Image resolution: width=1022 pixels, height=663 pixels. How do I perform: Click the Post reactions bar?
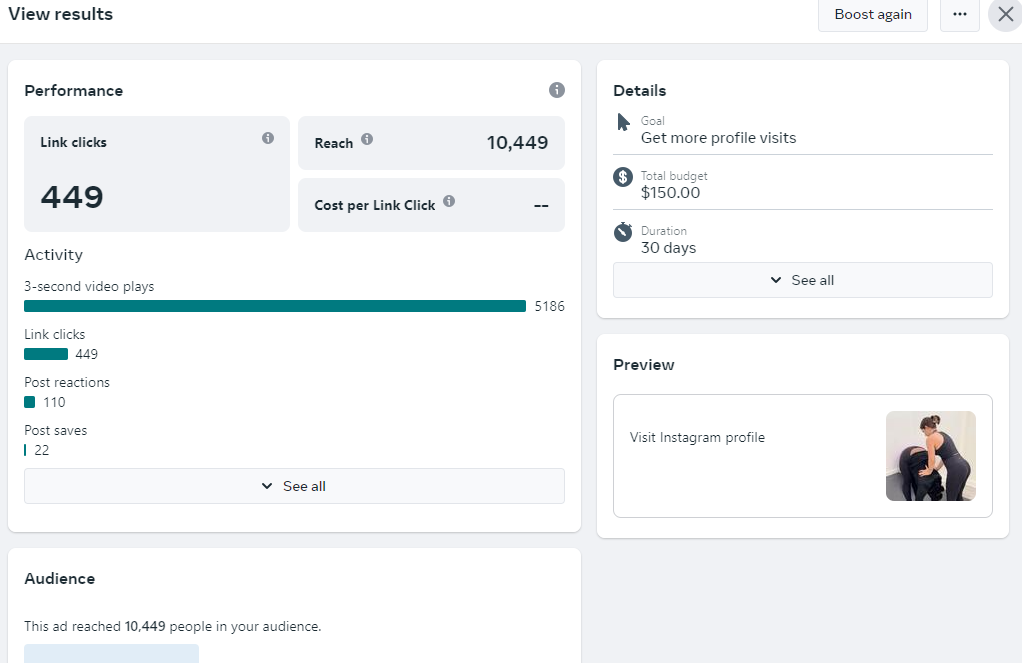pyautogui.click(x=30, y=402)
